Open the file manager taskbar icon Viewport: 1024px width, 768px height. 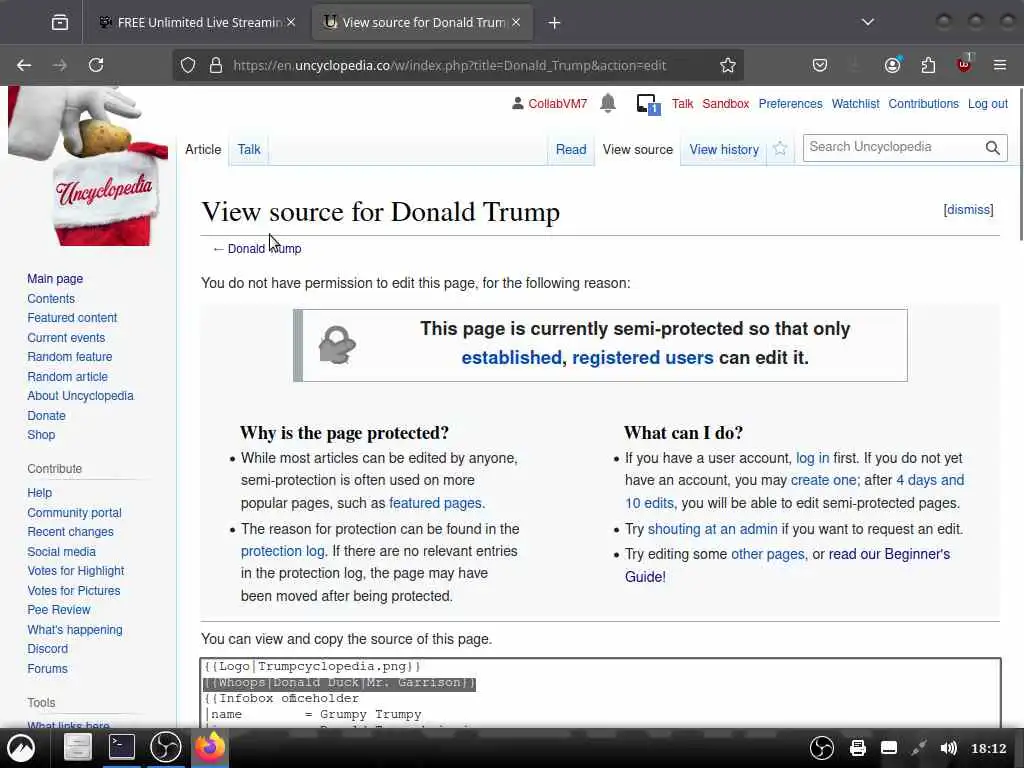(77, 747)
